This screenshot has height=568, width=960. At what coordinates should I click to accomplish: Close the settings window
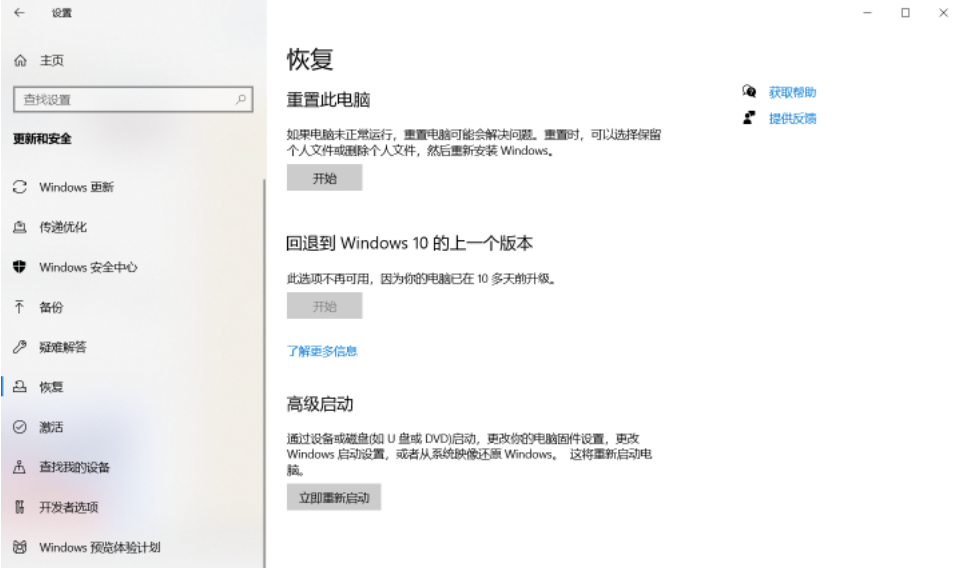pyautogui.click(x=943, y=12)
